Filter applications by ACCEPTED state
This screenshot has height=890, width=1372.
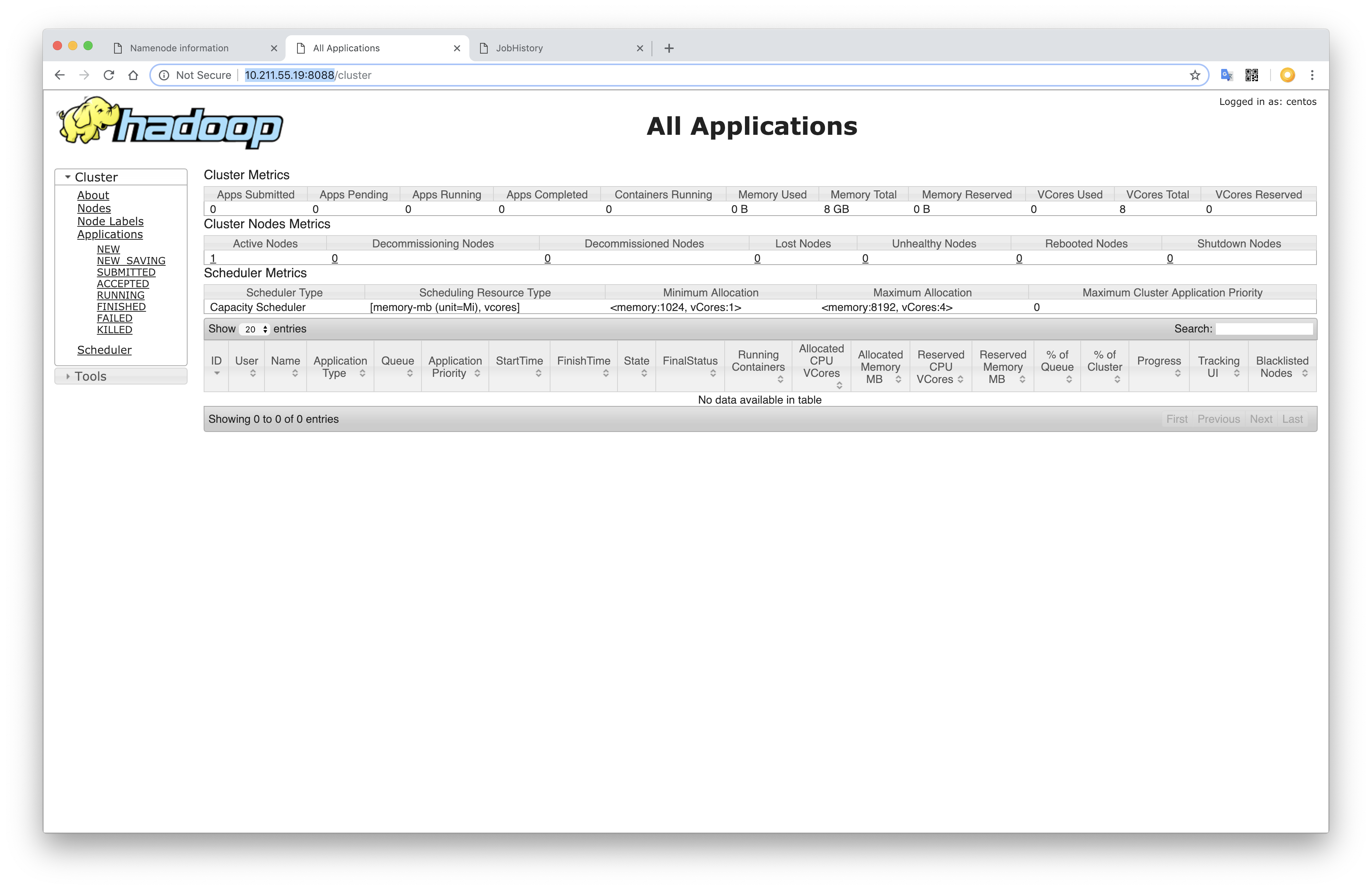(x=123, y=284)
